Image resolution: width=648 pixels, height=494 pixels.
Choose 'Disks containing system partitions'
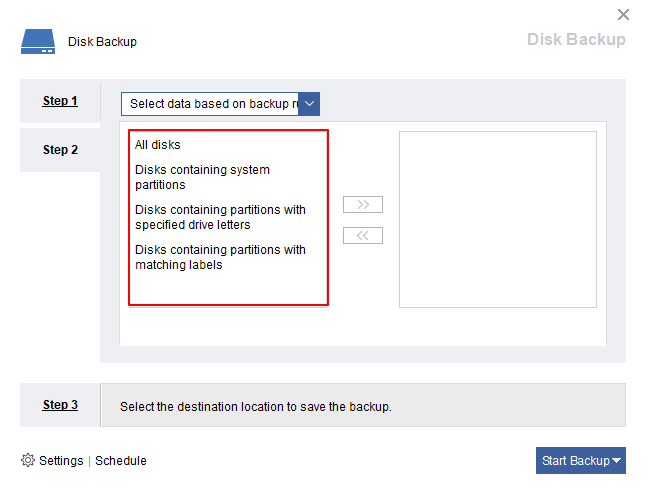click(202, 177)
